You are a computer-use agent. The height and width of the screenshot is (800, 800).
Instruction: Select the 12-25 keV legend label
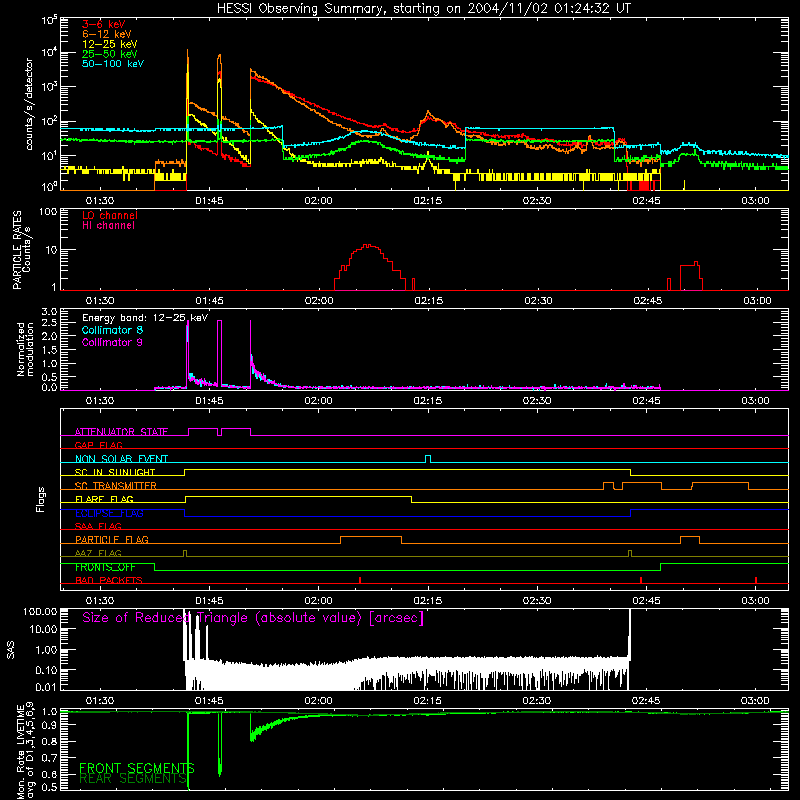click(110, 44)
